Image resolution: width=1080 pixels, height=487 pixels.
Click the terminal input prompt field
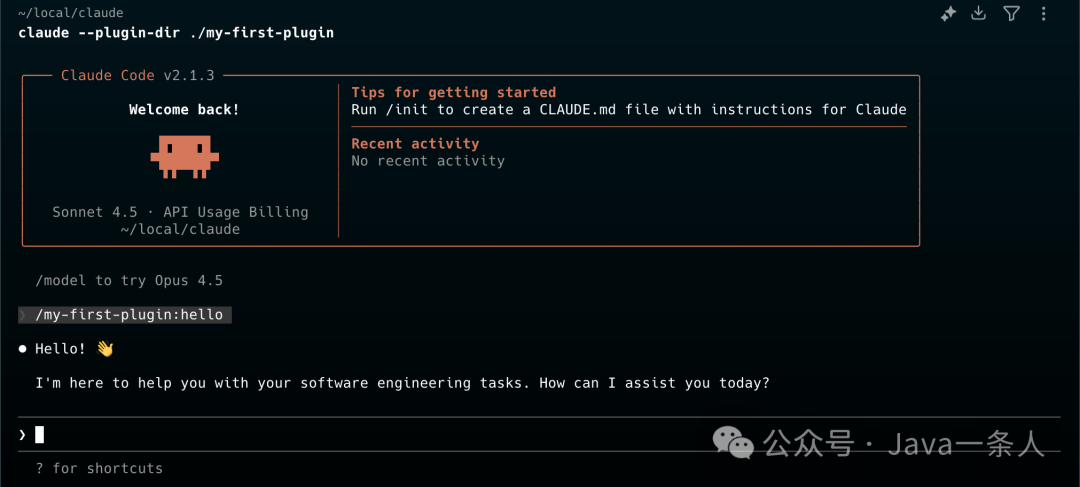pyautogui.click(x=500, y=434)
